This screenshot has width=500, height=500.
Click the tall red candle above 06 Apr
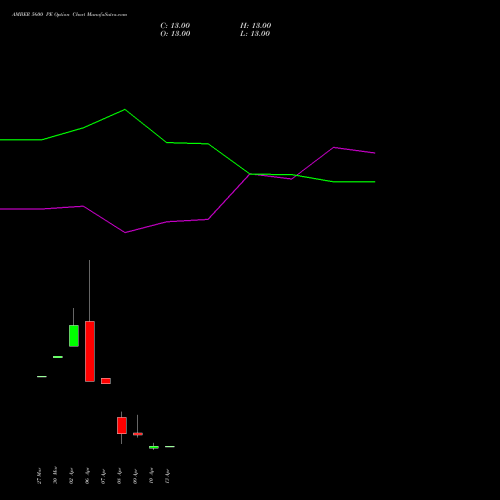click(90, 351)
